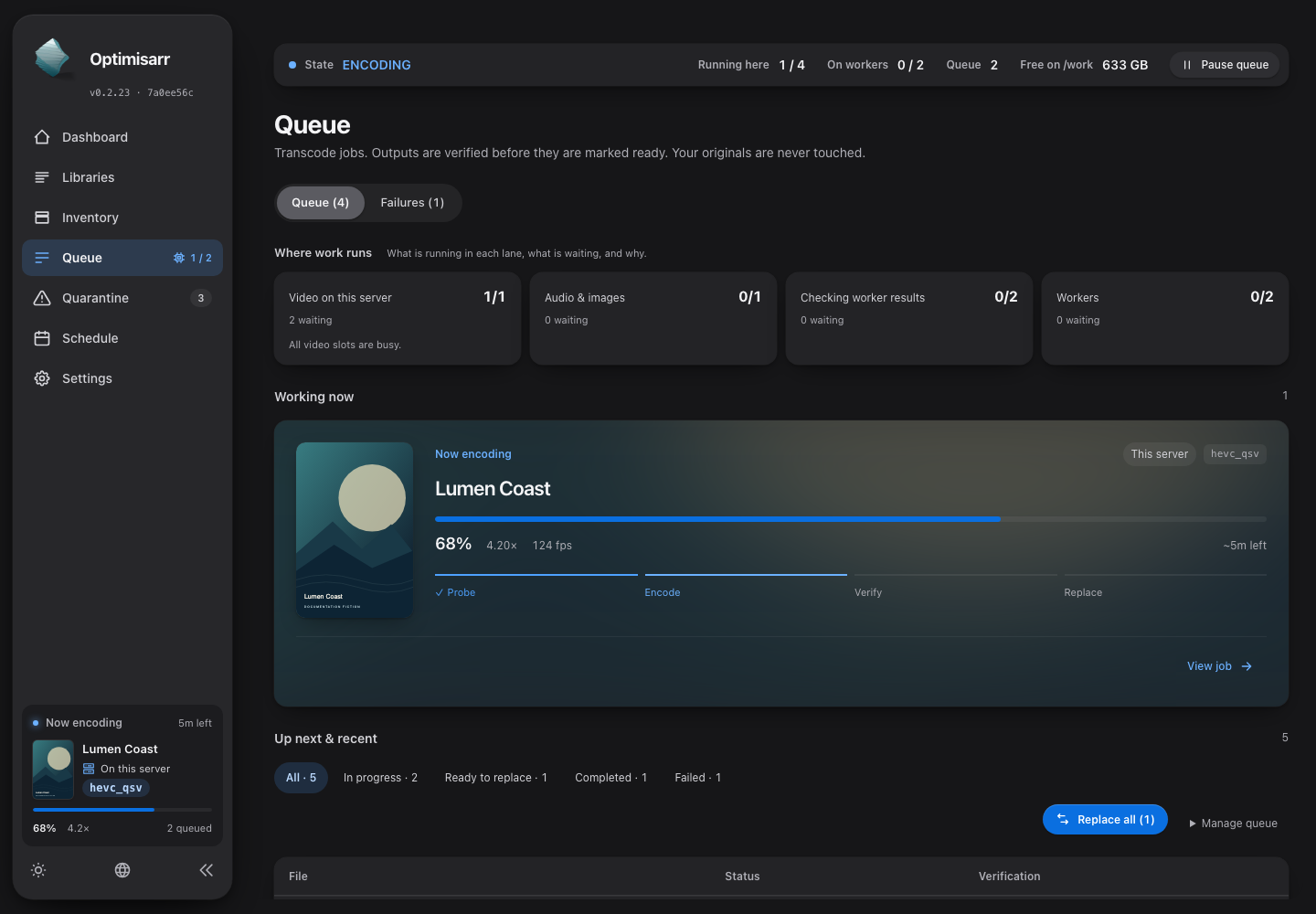Open Quarantine from the sidebar
The image size is (1316, 914).
[122, 298]
